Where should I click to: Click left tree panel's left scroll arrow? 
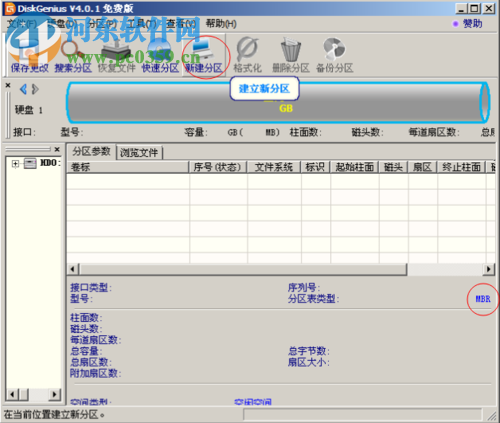click(x=13, y=395)
